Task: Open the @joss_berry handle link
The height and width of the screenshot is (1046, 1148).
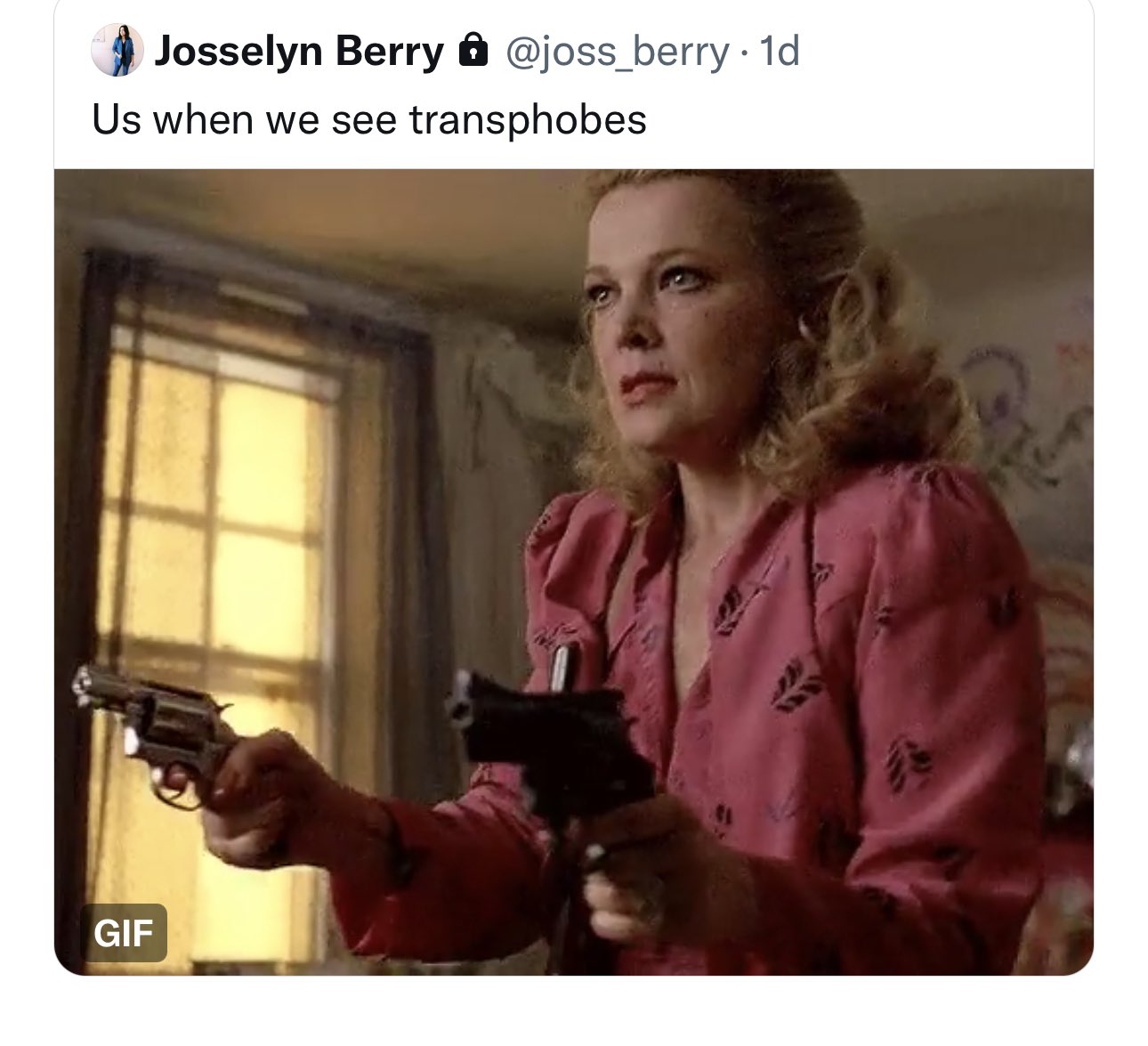Action: coord(617,52)
